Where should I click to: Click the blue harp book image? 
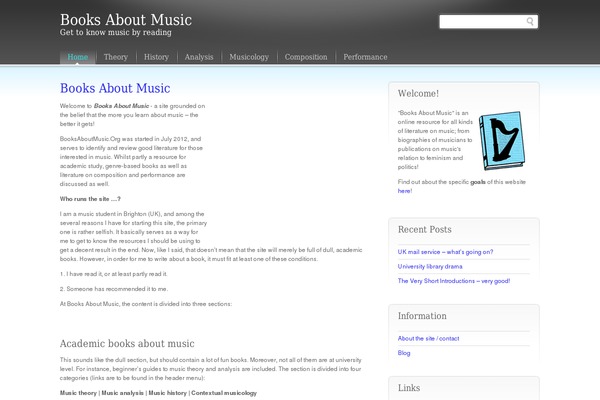coord(502,140)
